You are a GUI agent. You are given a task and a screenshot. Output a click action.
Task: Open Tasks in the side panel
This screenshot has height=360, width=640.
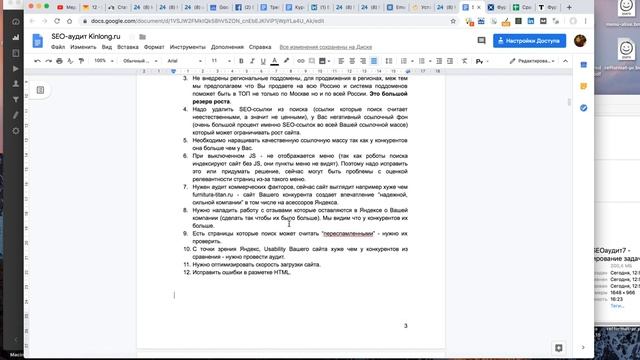(x=584, y=108)
